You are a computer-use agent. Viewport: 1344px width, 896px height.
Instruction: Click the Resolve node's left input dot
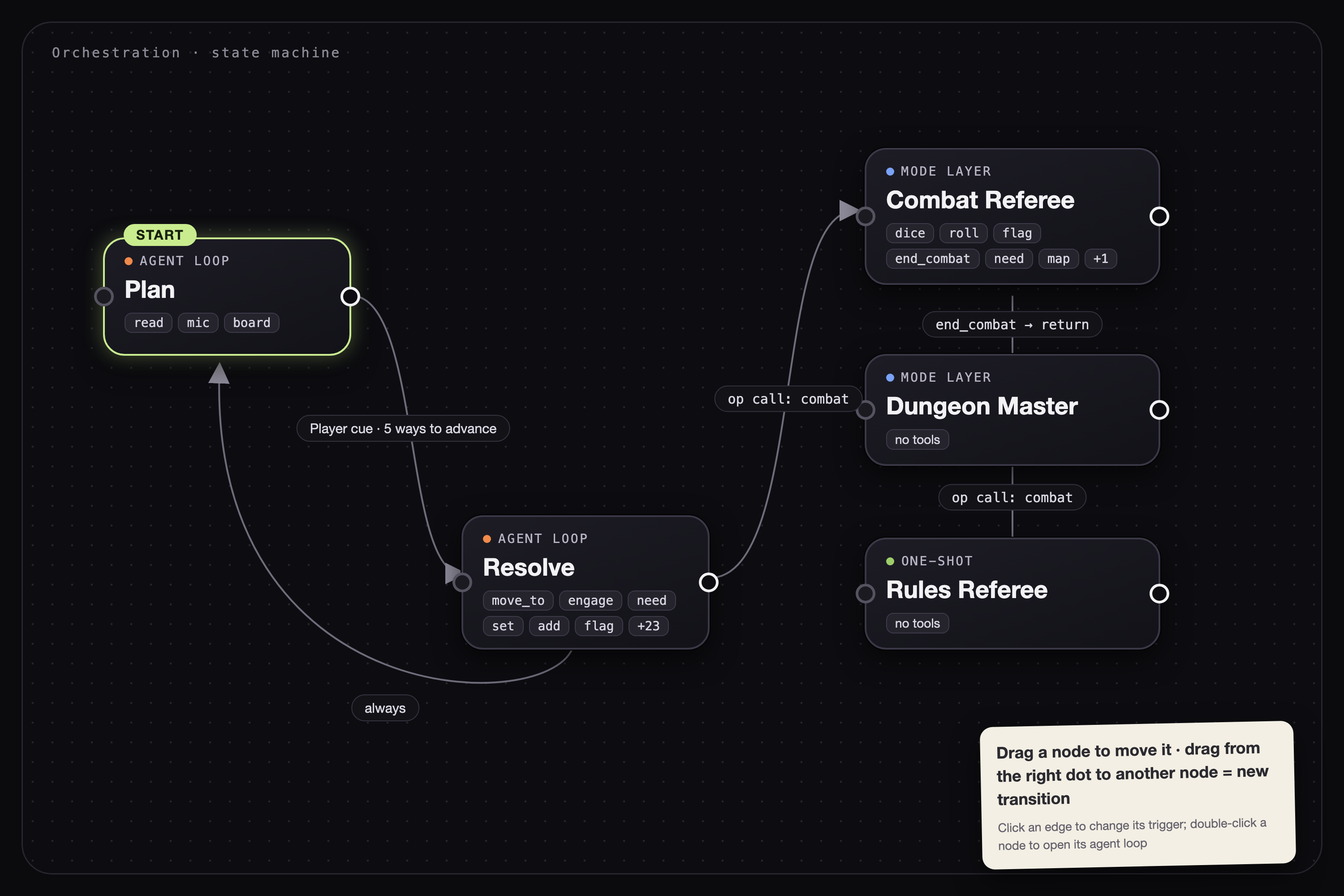tap(462, 582)
